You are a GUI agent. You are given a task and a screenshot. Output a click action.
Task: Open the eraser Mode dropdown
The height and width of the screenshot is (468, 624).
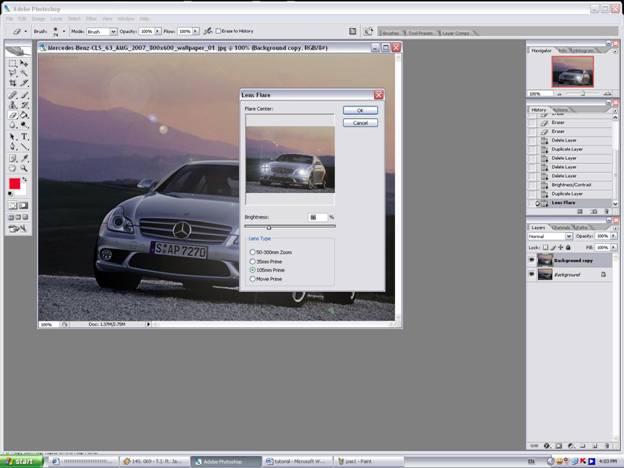[103, 31]
